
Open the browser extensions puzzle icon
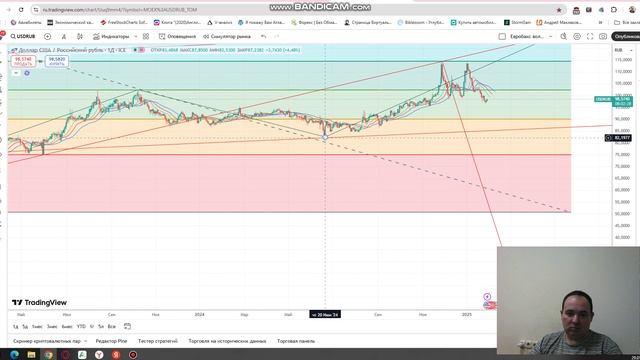tap(613, 10)
